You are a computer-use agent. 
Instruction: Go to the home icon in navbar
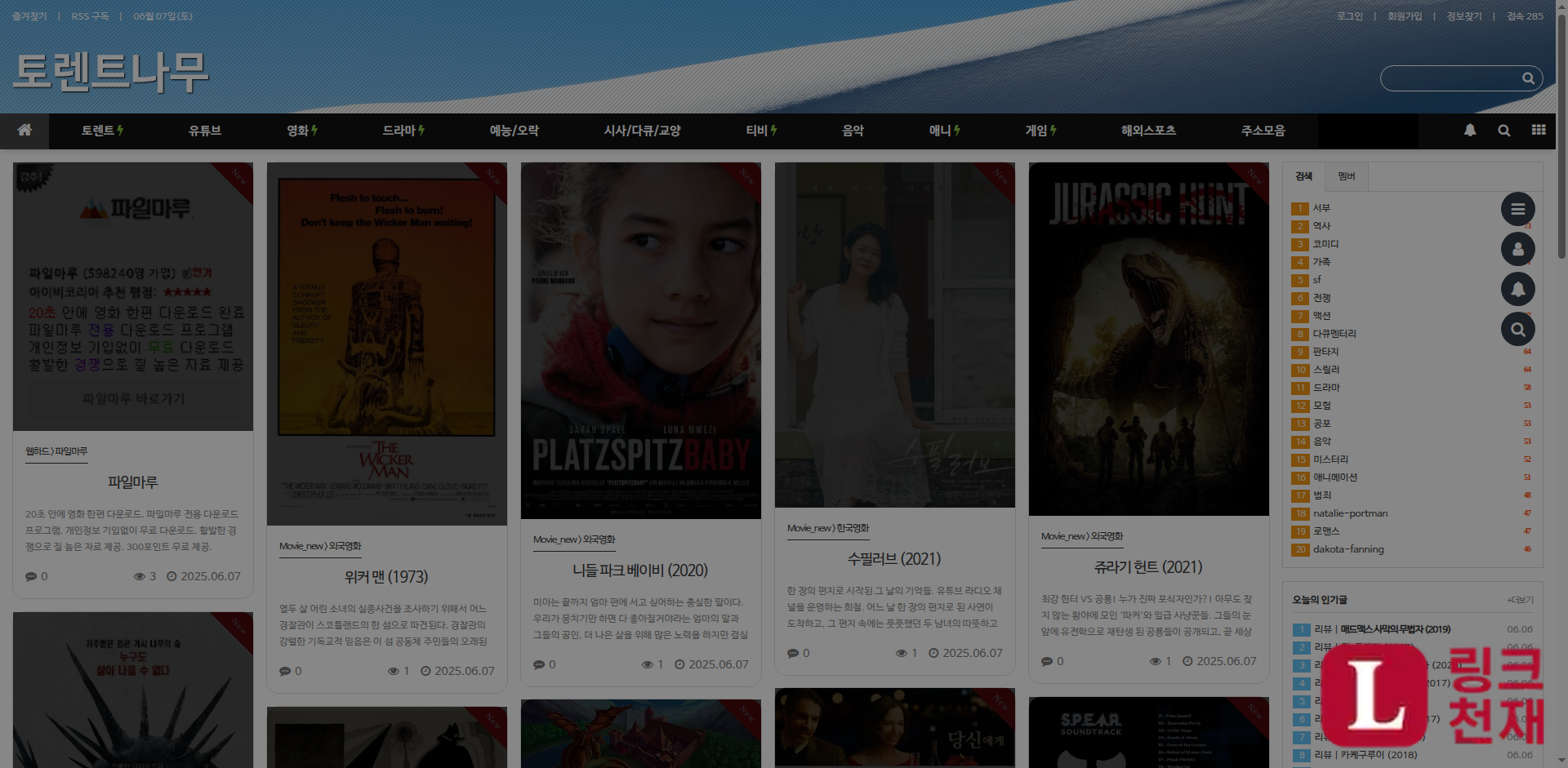24,131
